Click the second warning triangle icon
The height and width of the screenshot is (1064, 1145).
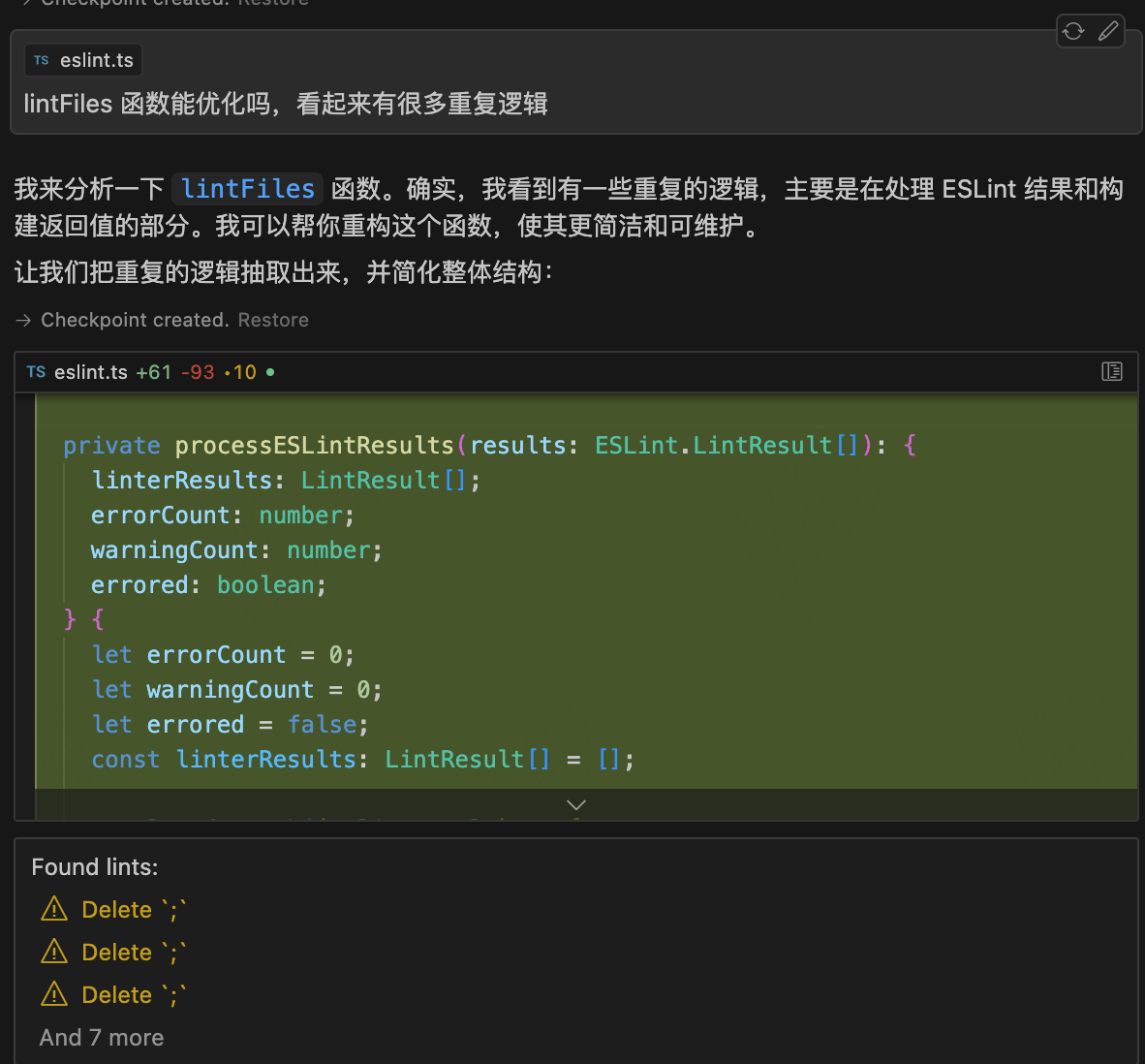54,952
